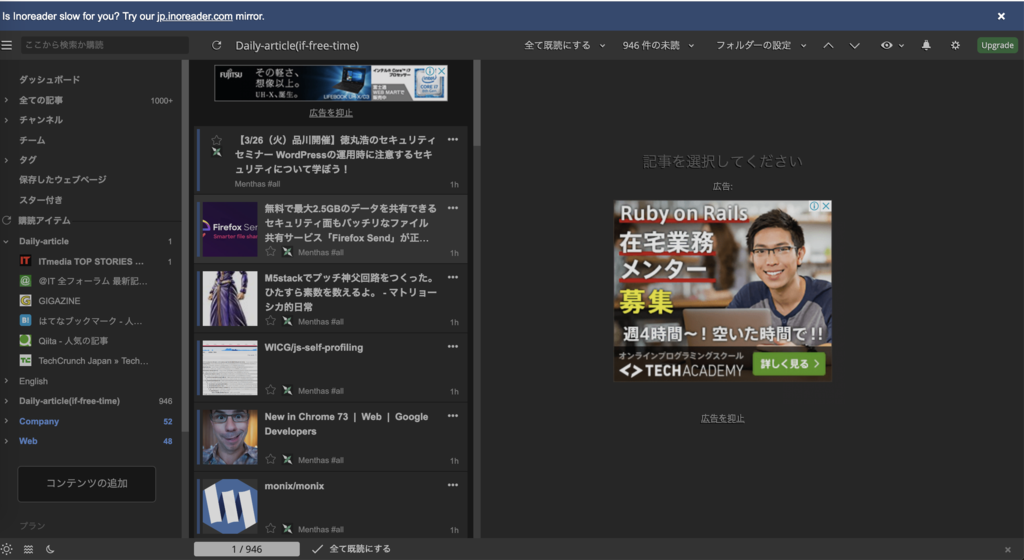Expand the 全ての記事 section
Screen dimensions: 1024x560
tap(6, 100)
